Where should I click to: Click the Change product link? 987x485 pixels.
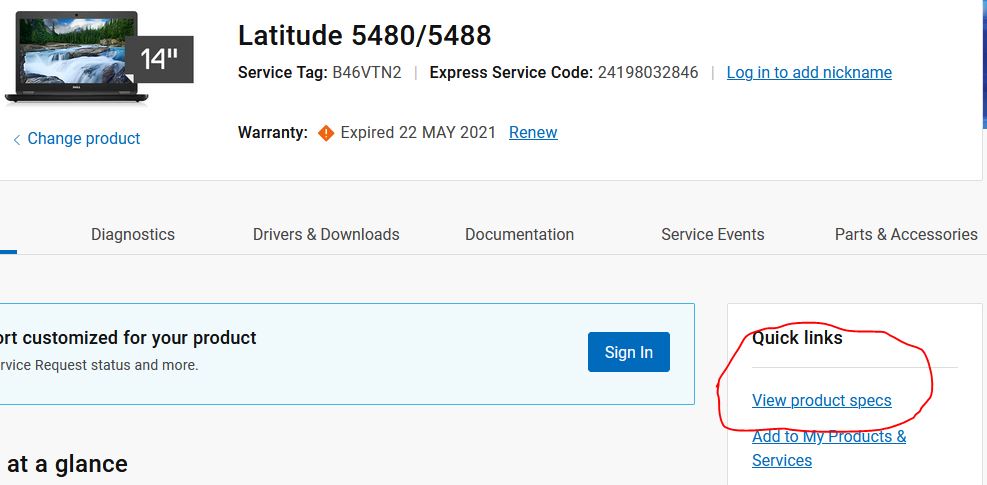pos(84,139)
